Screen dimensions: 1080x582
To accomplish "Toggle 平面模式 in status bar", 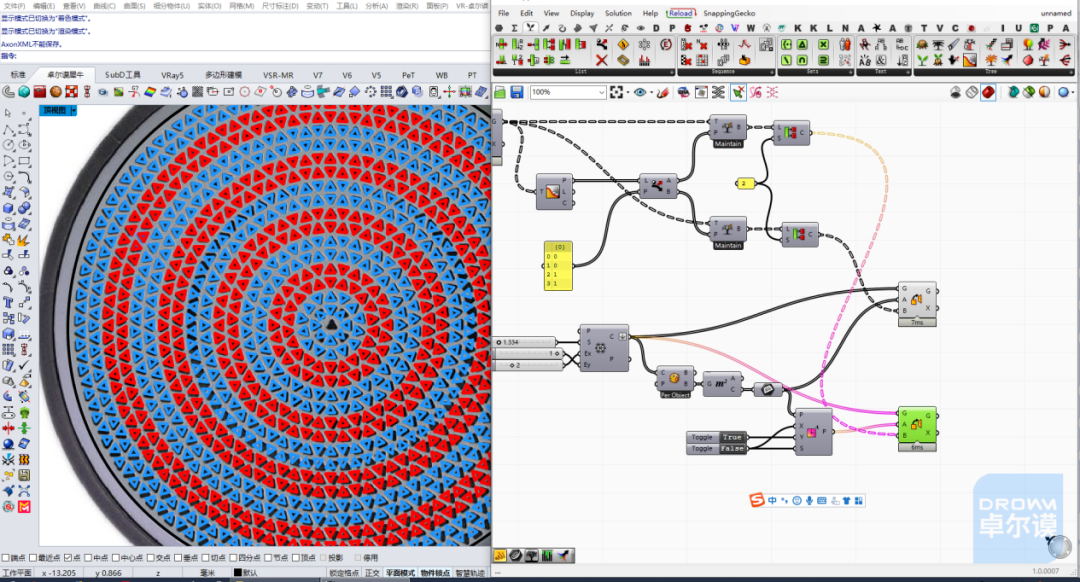I will (400, 573).
